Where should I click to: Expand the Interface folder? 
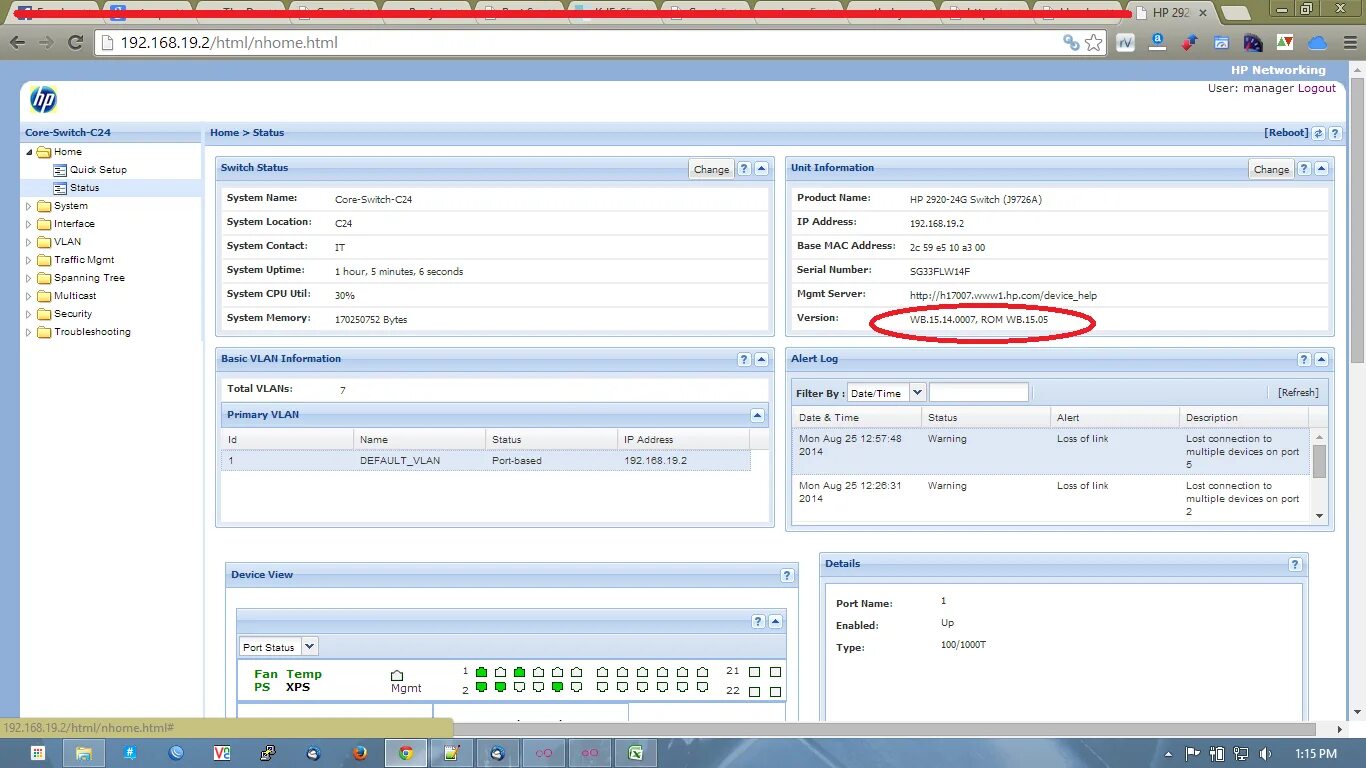(29, 224)
